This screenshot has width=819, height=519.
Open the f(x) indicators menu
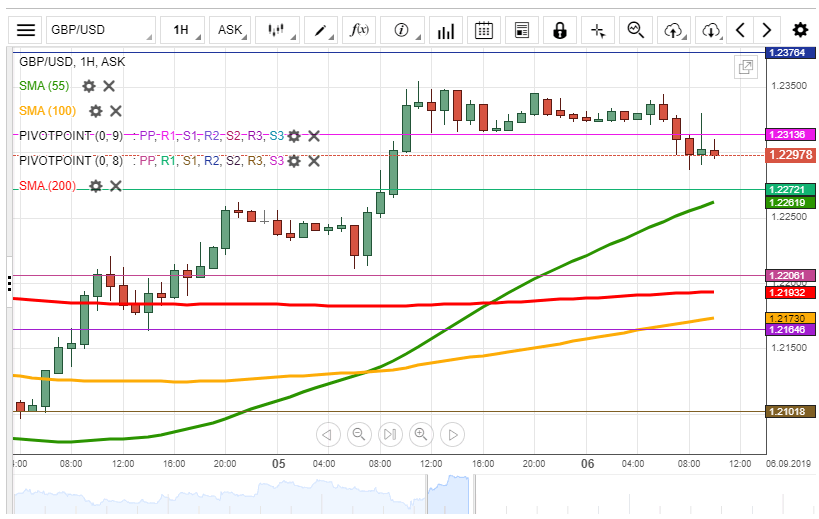coord(359,30)
